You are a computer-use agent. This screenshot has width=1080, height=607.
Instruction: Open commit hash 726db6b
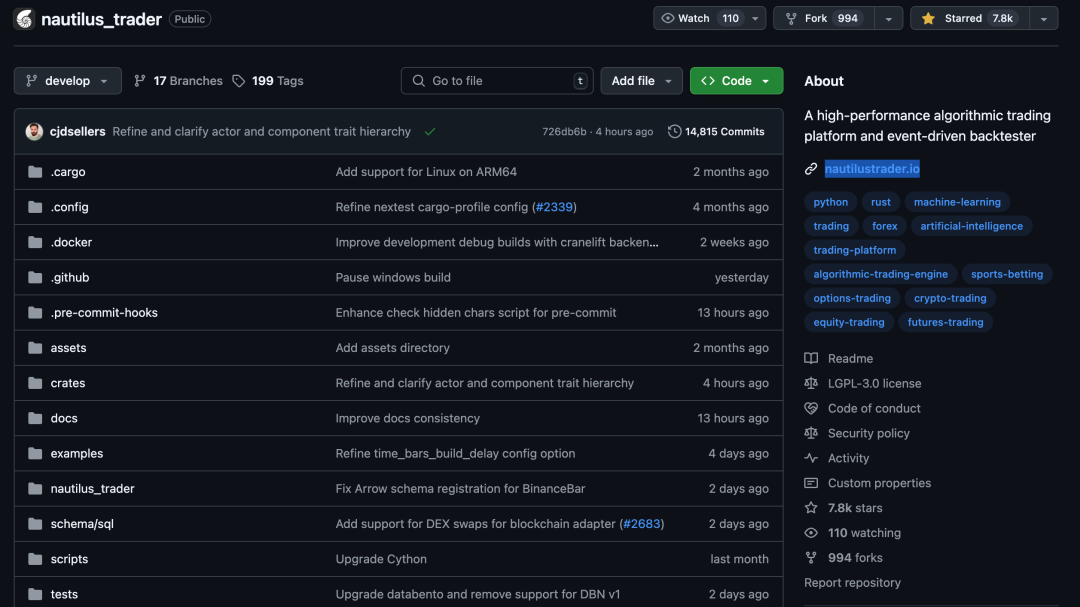564,131
